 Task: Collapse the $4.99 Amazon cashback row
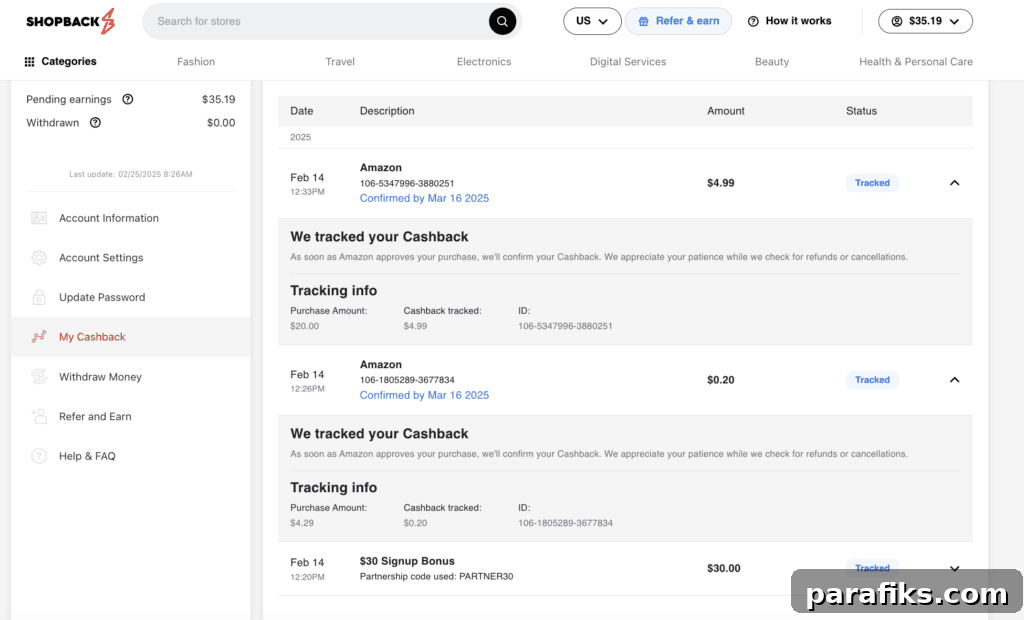click(954, 183)
